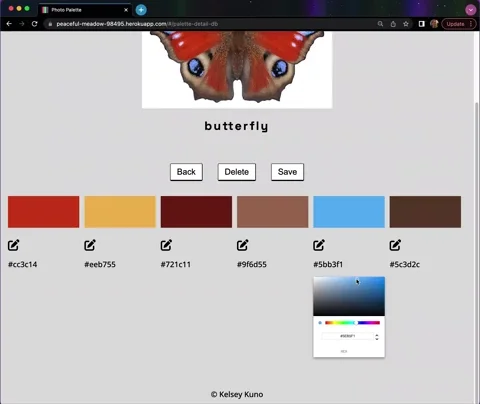This screenshot has height=404, width=480.
Task: Click the dark red #721c11 swatch
Action: [196, 212]
